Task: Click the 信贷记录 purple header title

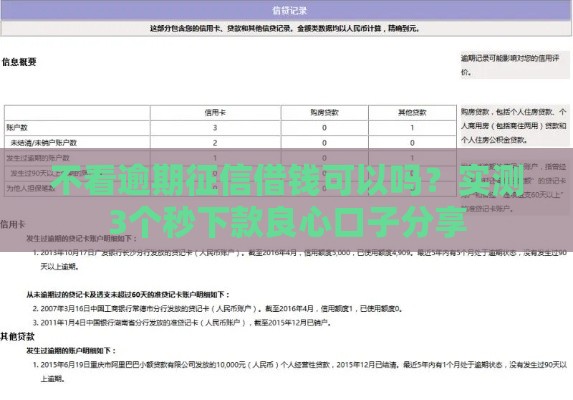Action: click(x=289, y=11)
